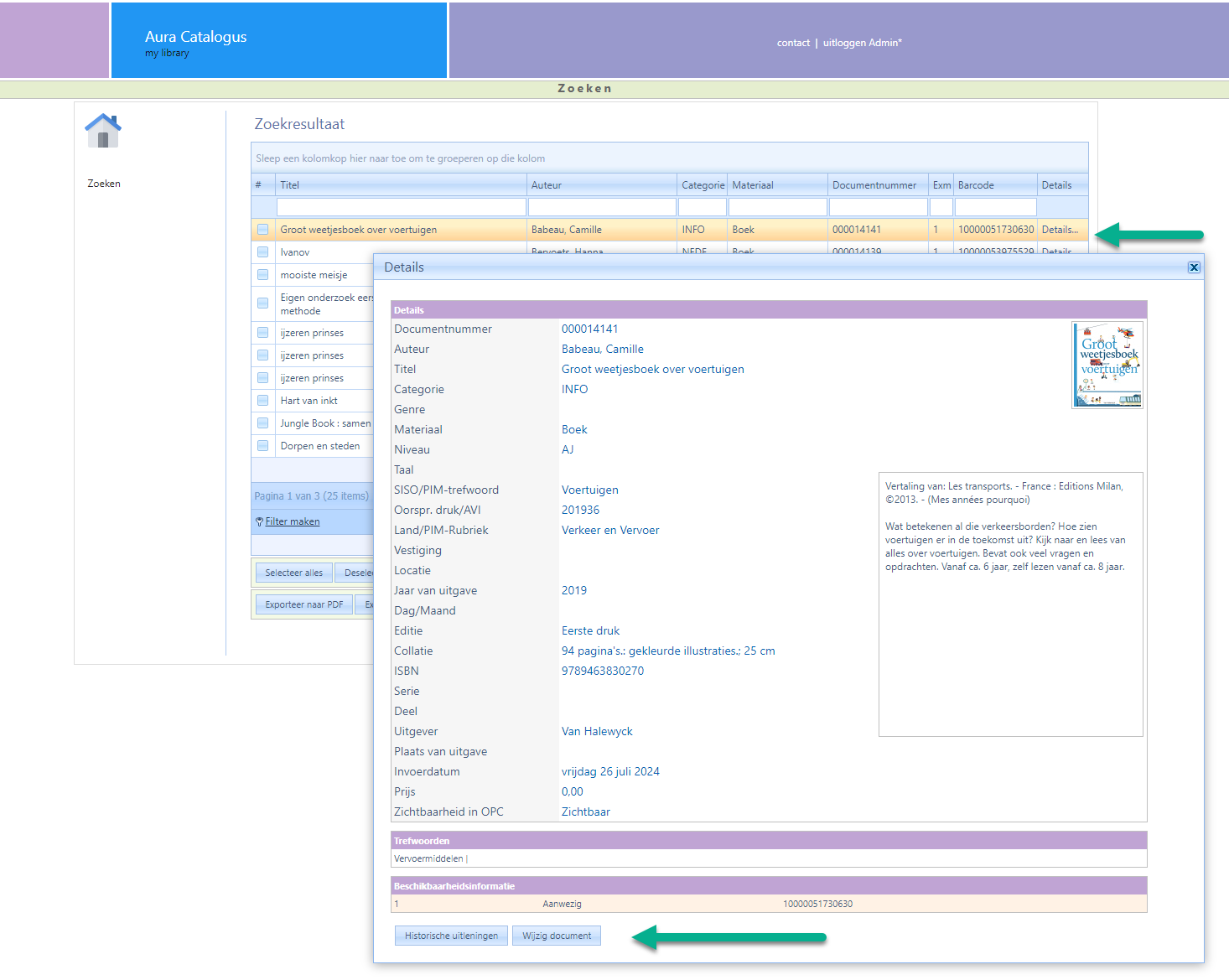The width and height of the screenshot is (1229, 980).
Task: Click the home icon in the sidebar
Action: tap(103, 131)
